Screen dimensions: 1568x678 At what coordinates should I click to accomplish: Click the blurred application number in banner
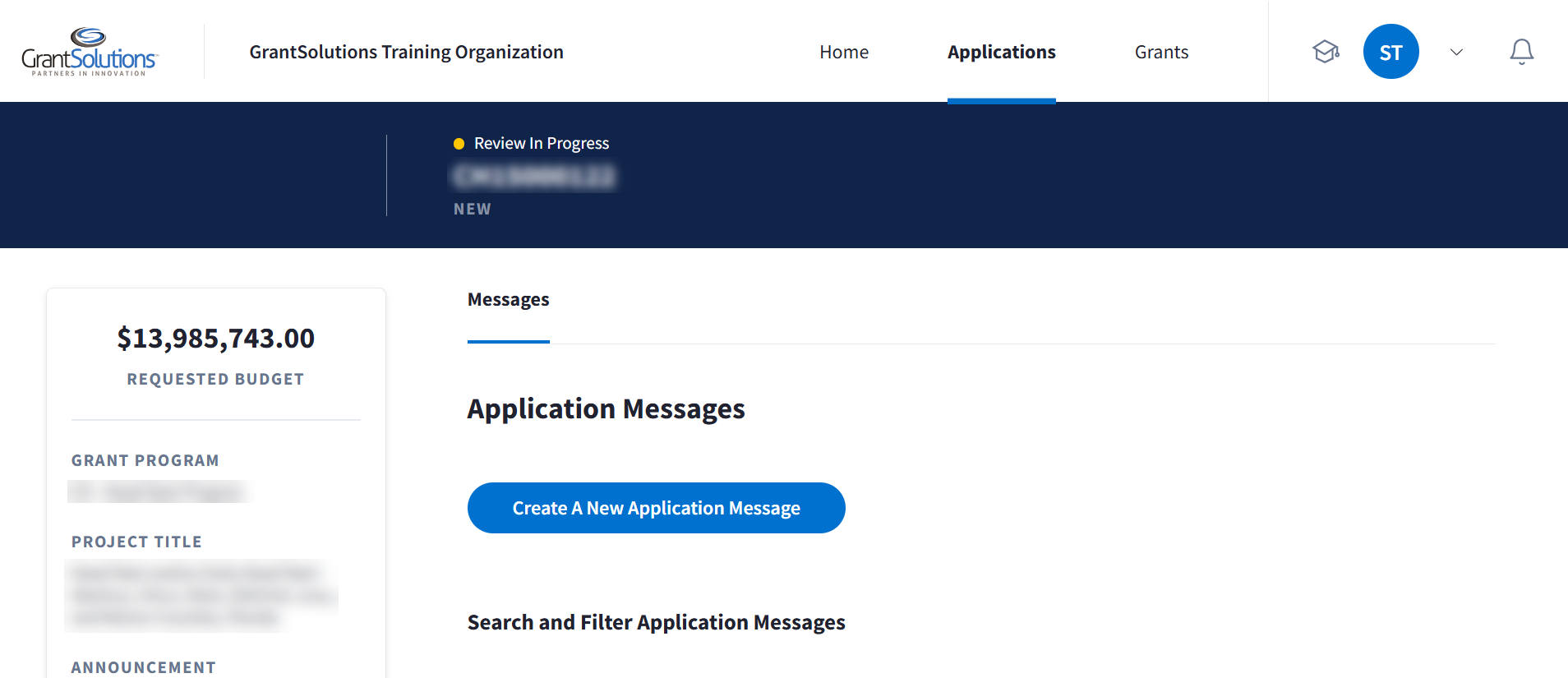pos(534,177)
